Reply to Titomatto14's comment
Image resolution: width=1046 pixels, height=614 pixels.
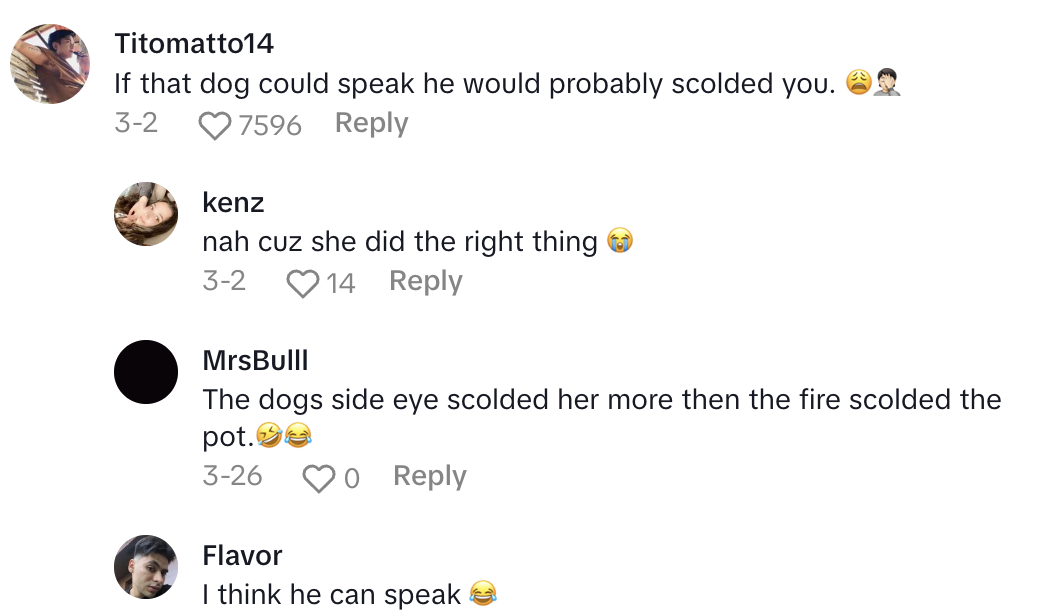pyautogui.click(x=371, y=123)
